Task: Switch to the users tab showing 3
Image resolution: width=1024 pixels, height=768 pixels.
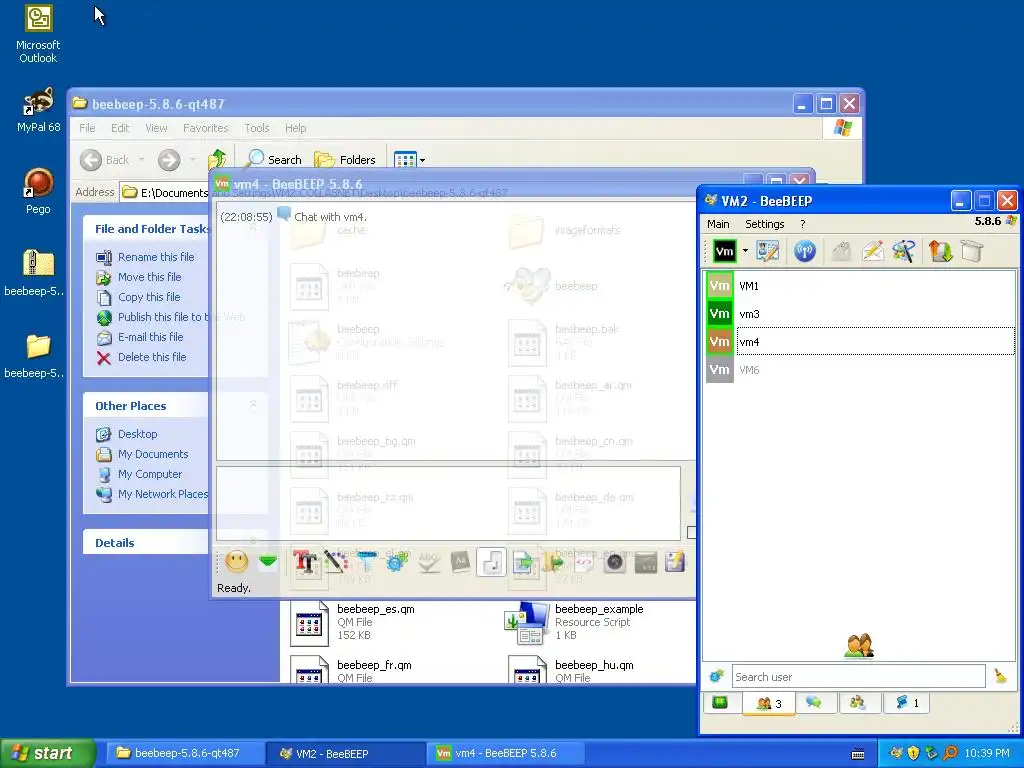Action: point(769,703)
